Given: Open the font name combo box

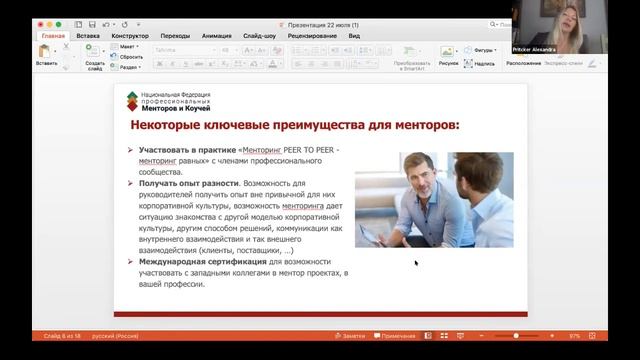Looking at the screenshot, I should (185, 50).
